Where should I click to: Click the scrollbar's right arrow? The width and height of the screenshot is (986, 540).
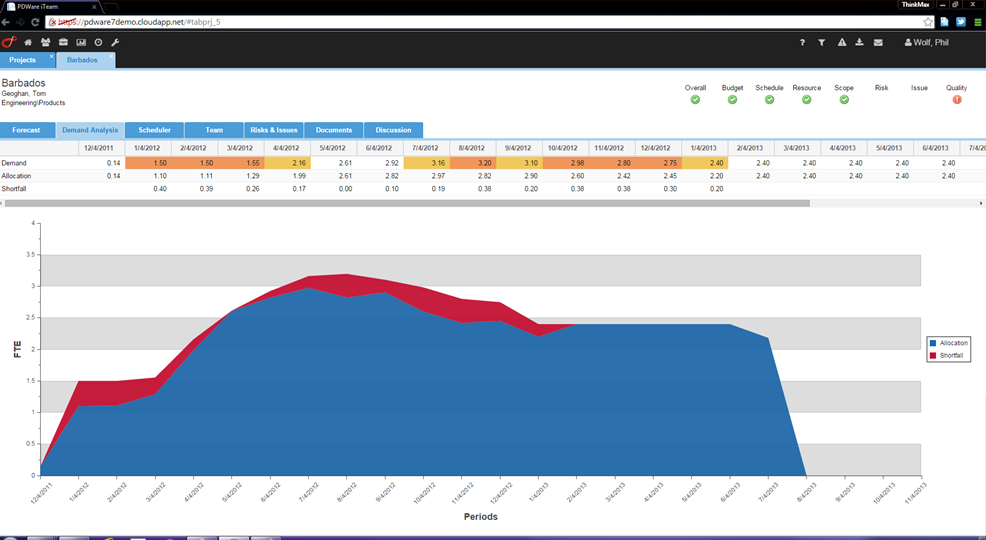coord(981,203)
